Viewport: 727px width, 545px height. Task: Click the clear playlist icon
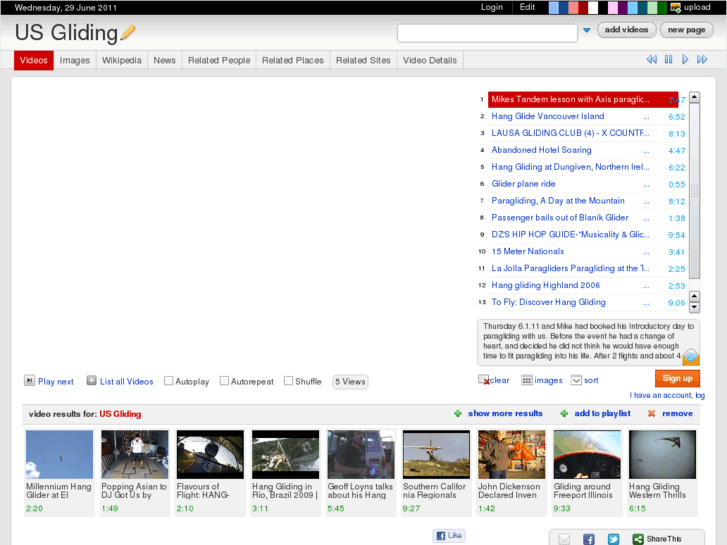[484, 380]
